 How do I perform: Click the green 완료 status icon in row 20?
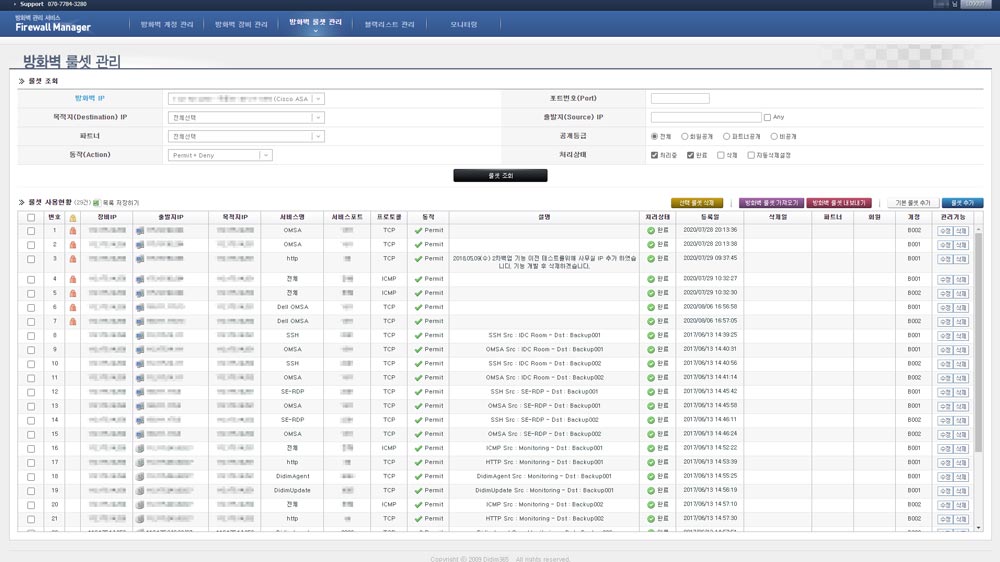click(x=651, y=505)
